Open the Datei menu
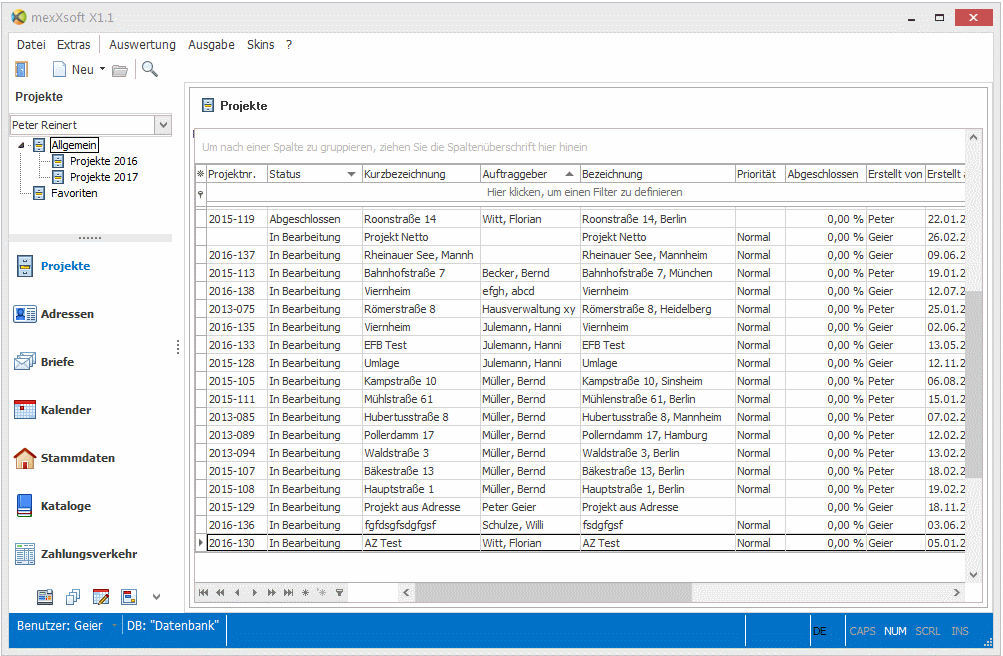The image size is (1003, 656). pyautogui.click(x=31, y=45)
